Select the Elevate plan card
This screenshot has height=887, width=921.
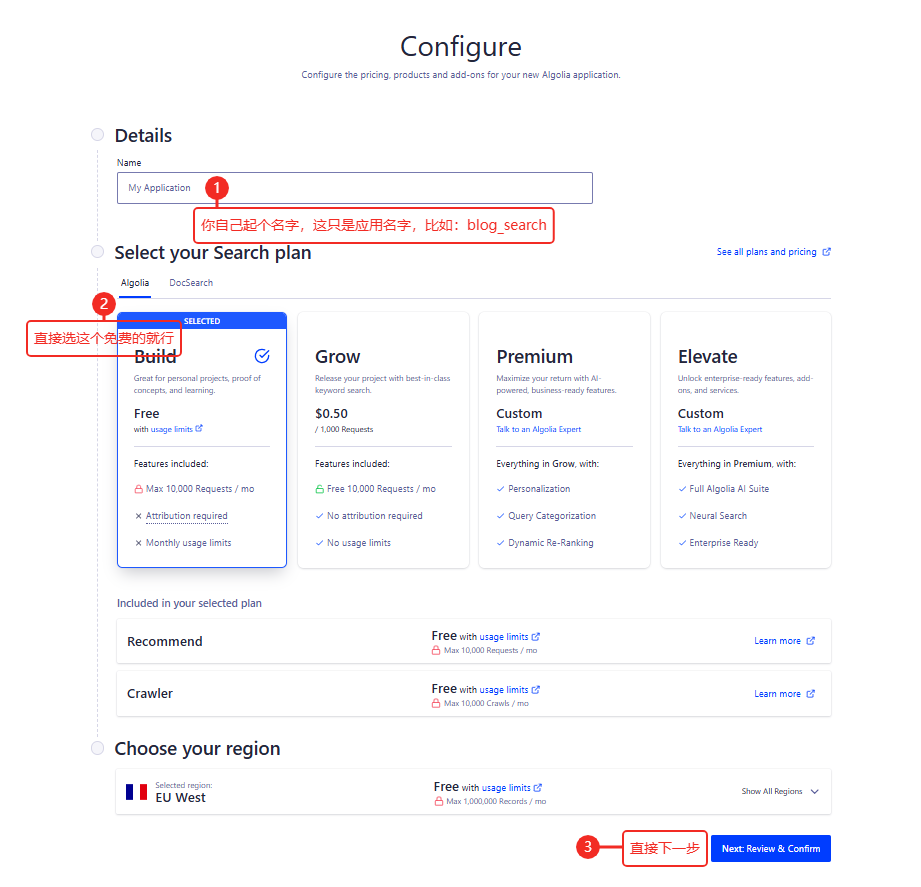(745, 440)
